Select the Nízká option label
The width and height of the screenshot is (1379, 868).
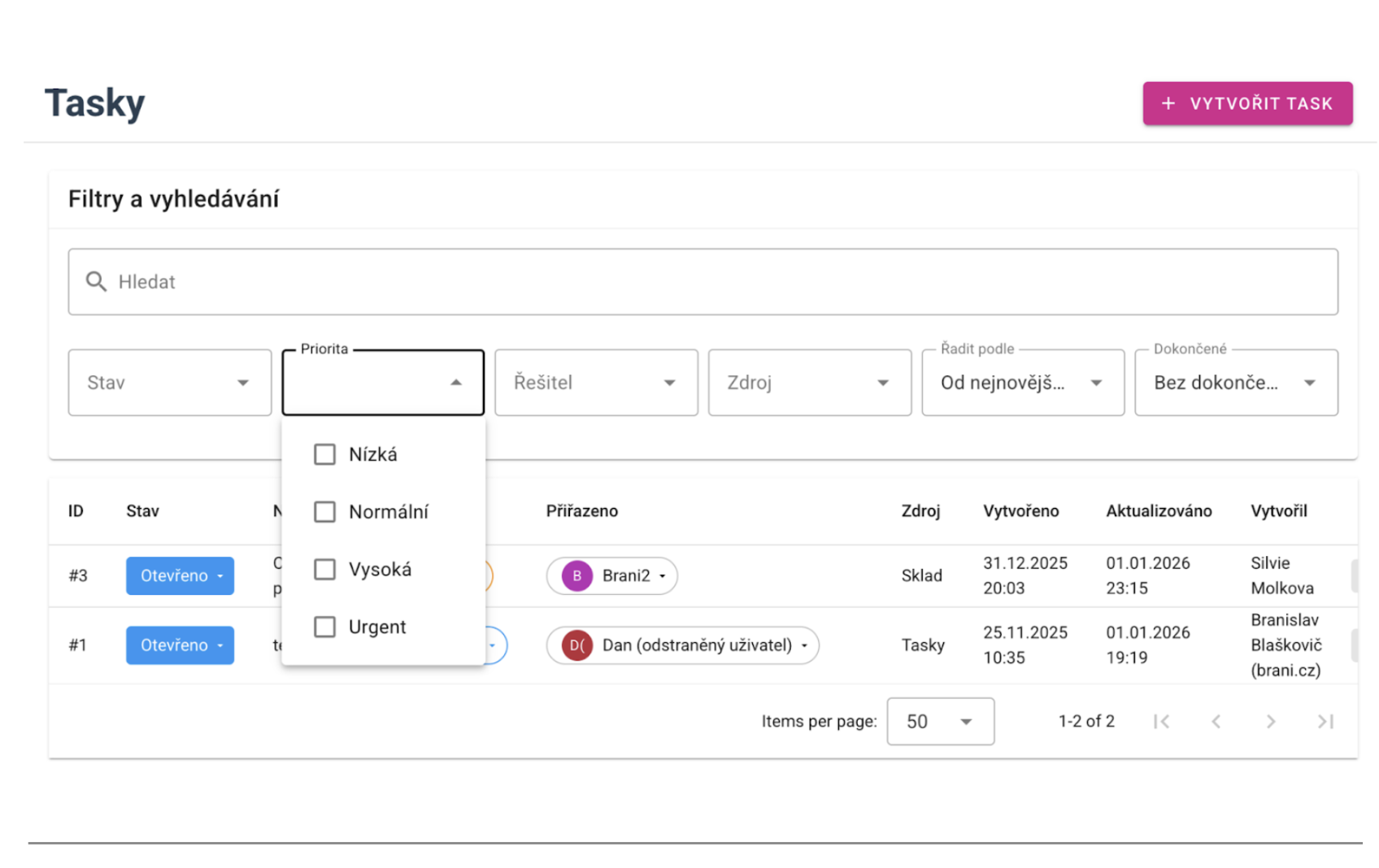coord(373,454)
